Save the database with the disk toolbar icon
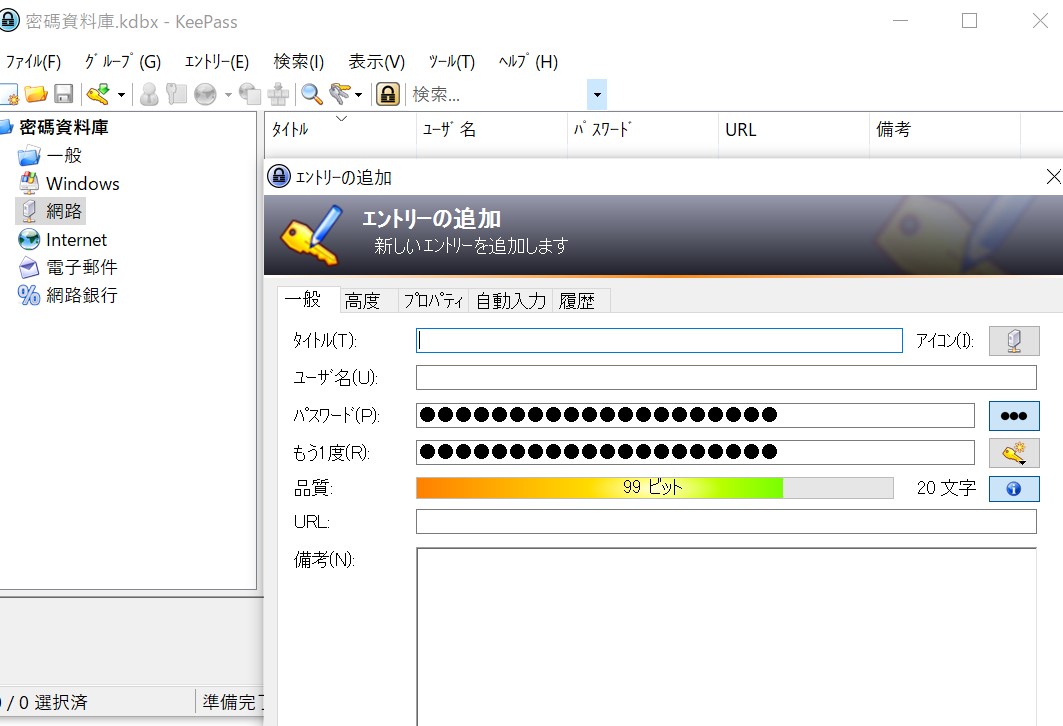 point(63,93)
